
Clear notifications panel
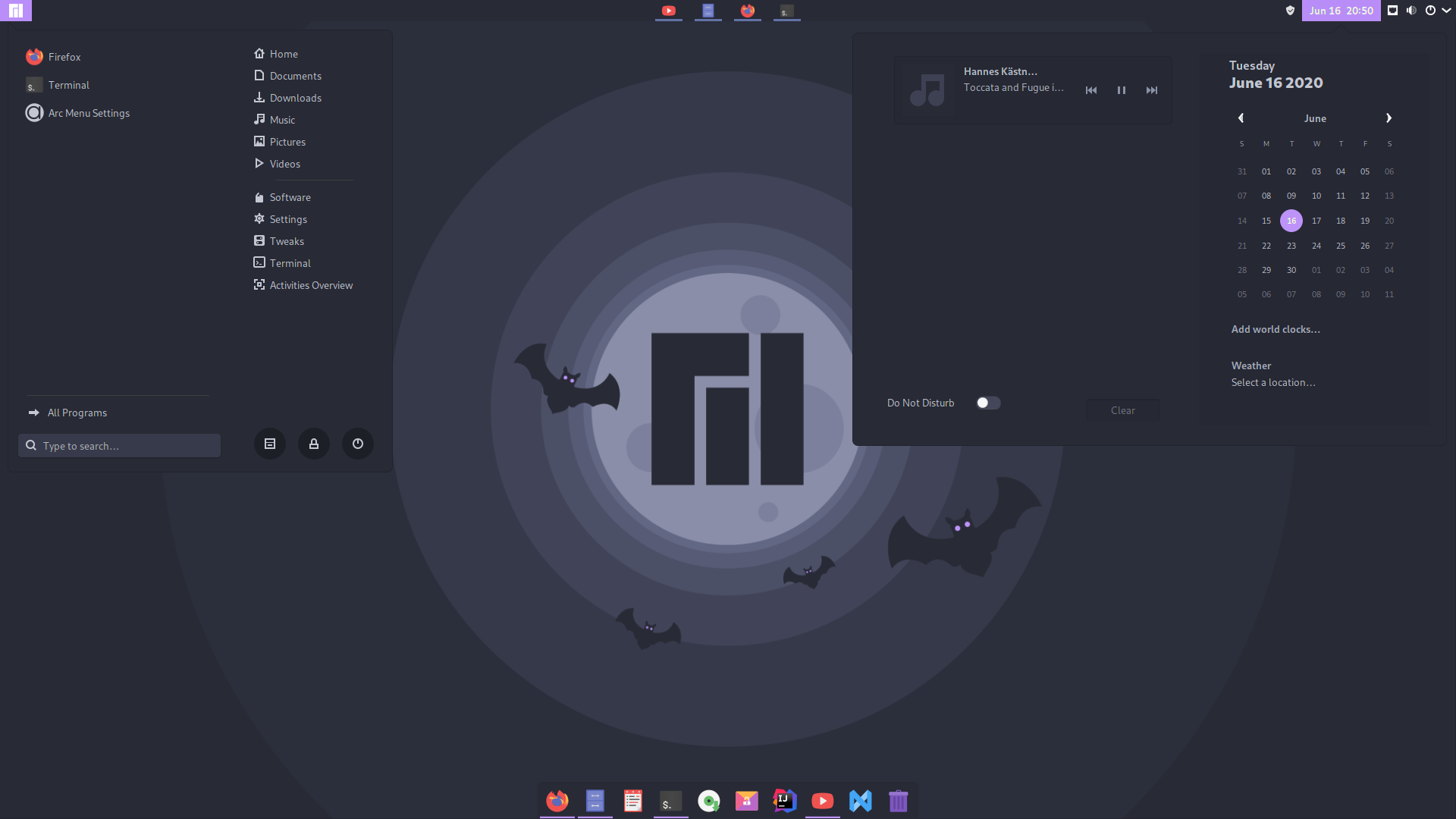(x=1122, y=409)
